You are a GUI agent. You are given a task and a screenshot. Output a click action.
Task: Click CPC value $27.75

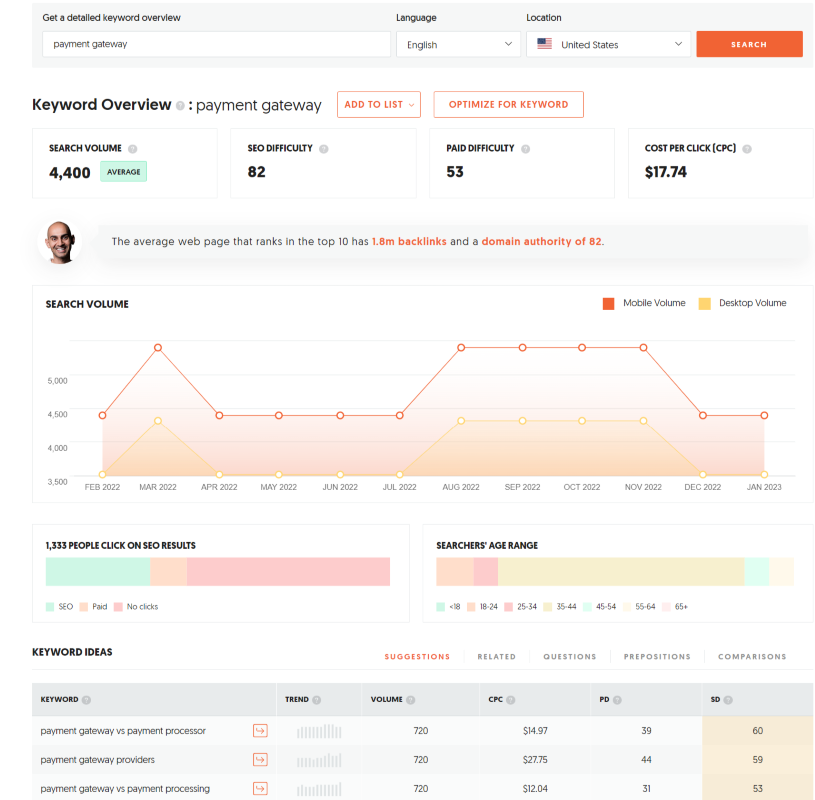(x=535, y=760)
